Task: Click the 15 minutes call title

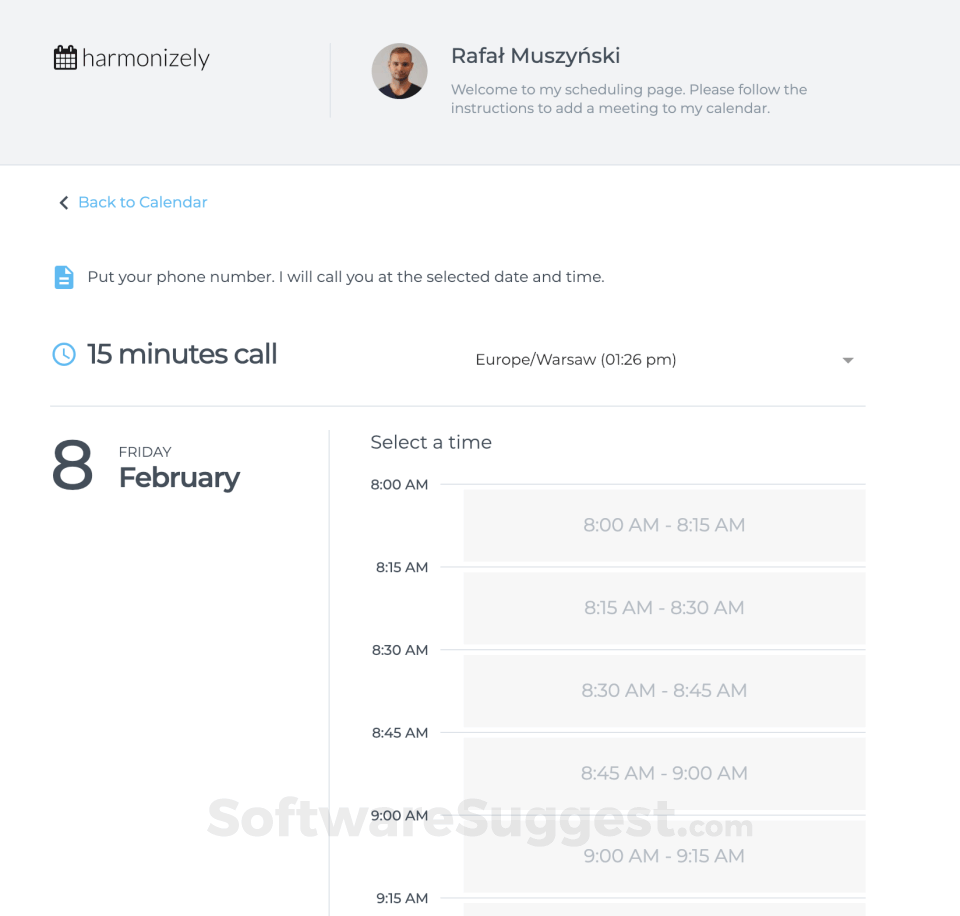Action: point(182,354)
